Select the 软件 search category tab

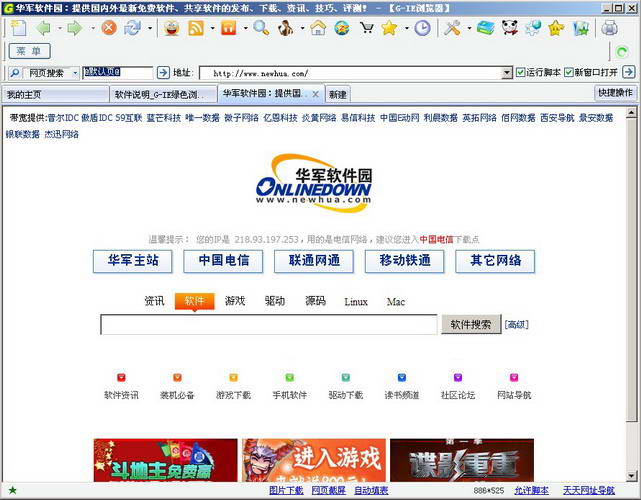[194, 301]
